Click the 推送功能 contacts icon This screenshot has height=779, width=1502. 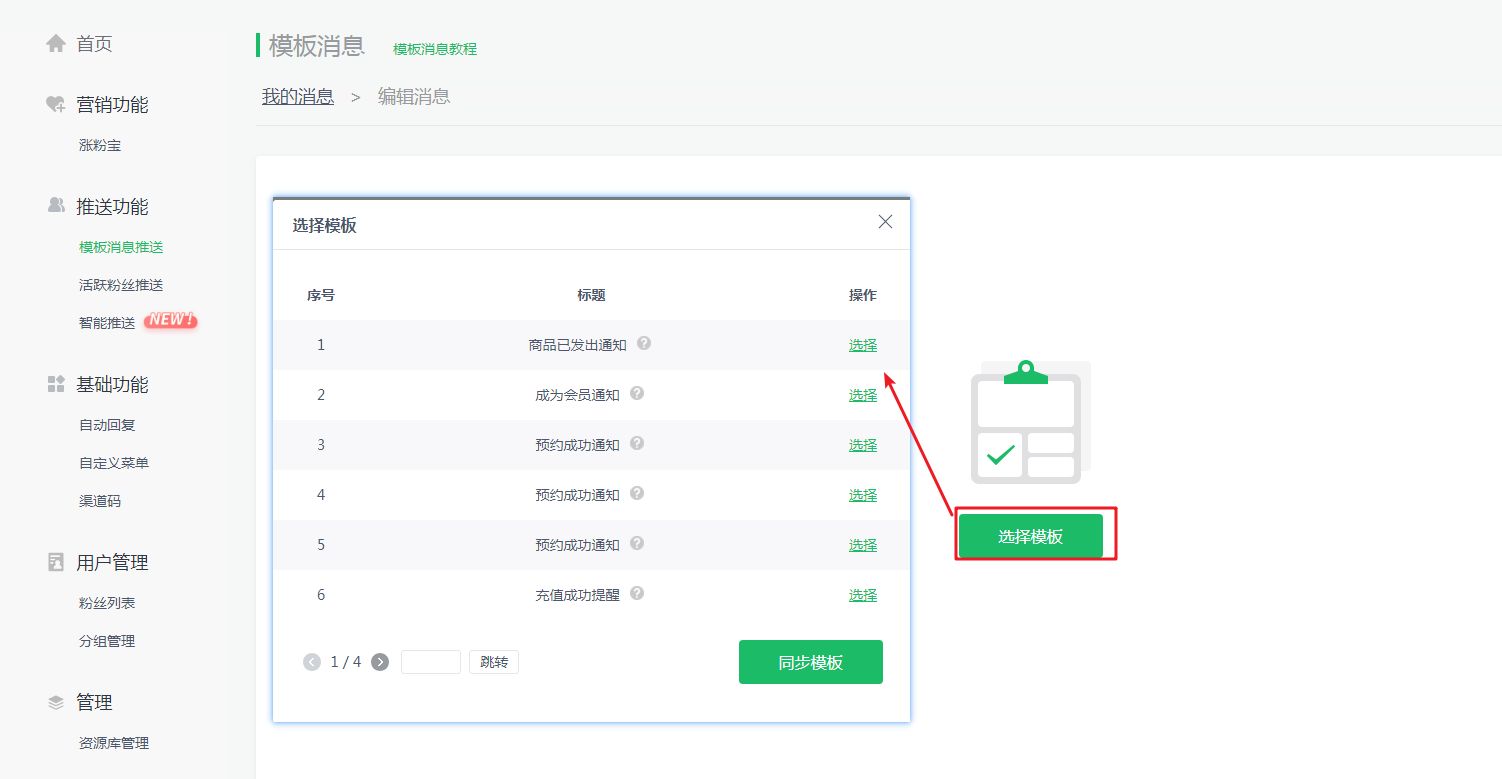[55, 206]
